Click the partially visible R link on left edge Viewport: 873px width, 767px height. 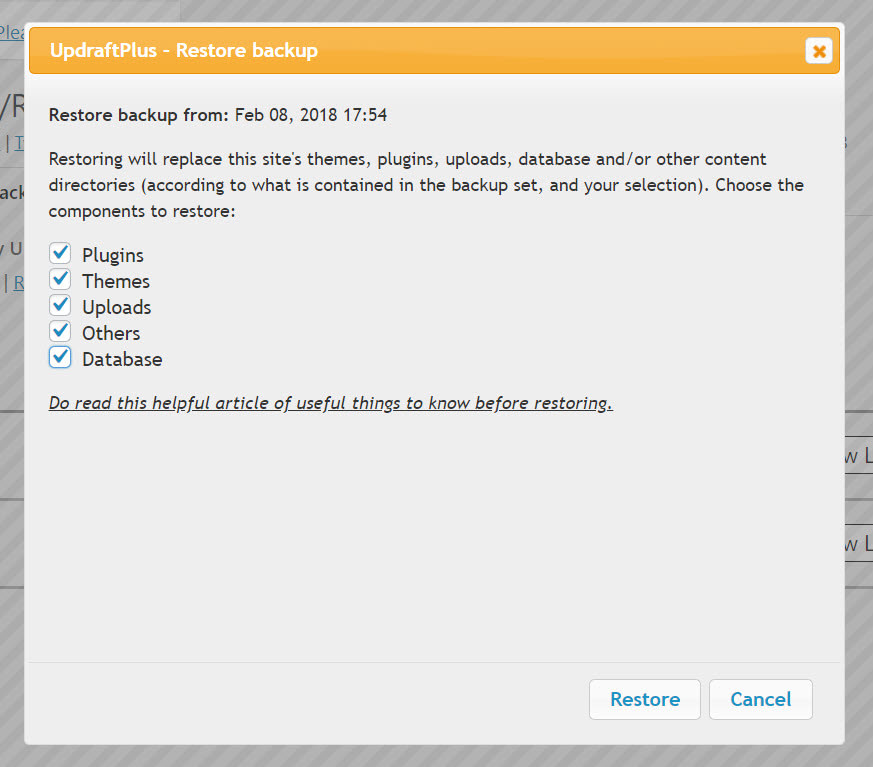[20, 283]
